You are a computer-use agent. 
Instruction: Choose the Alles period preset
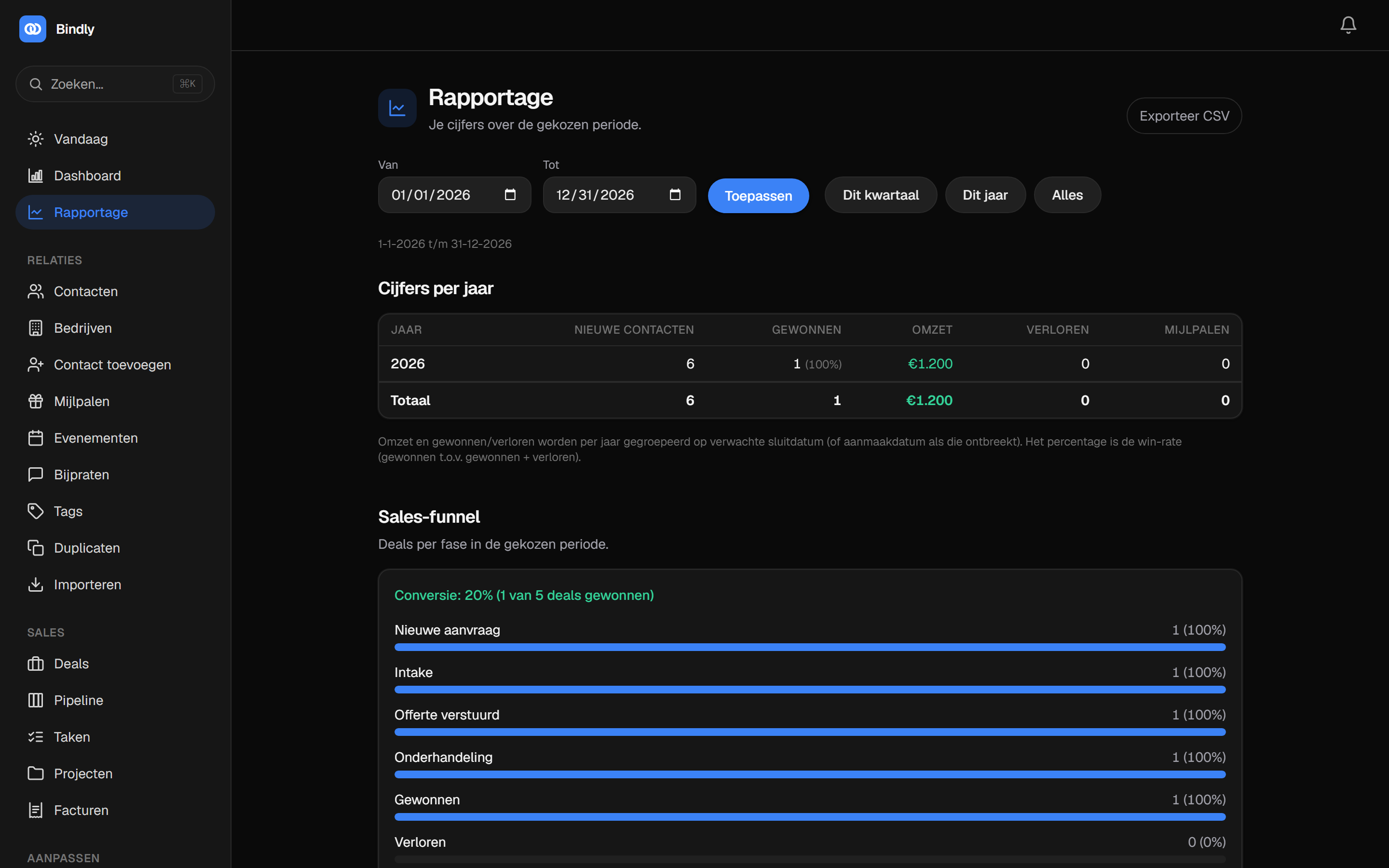1067,195
